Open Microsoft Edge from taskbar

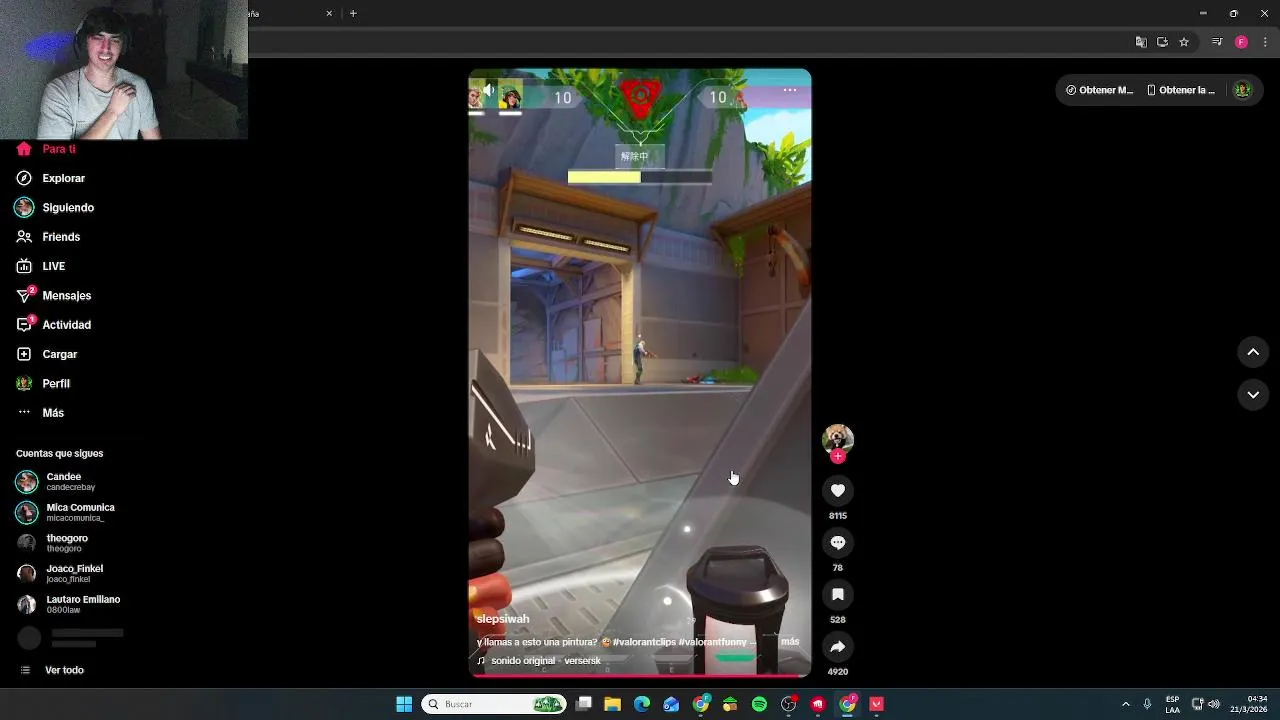click(642, 704)
